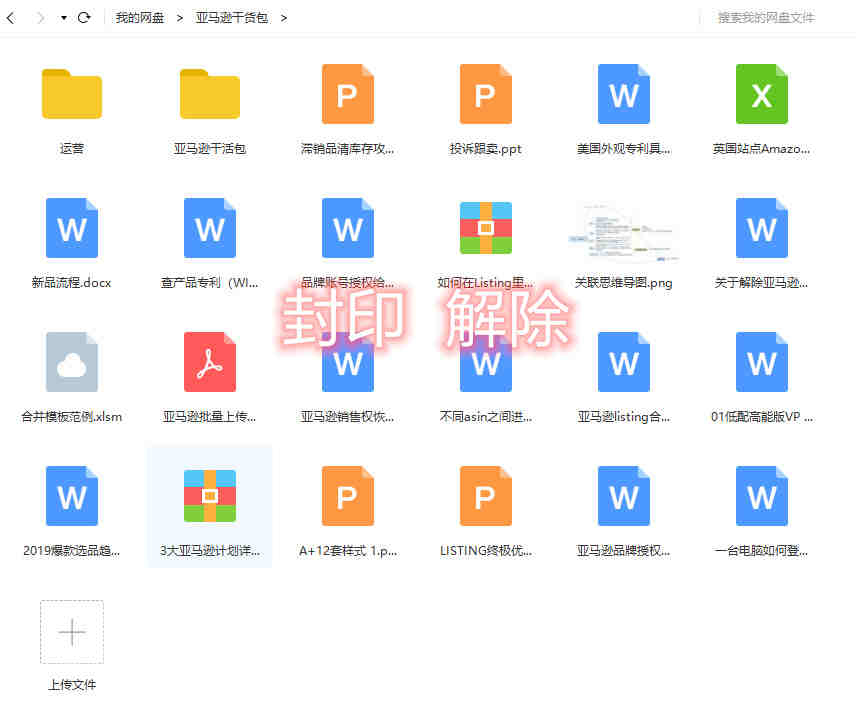Select the 不同asin之间进 Word document icon
856x708 pixels.
tap(486, 362)
